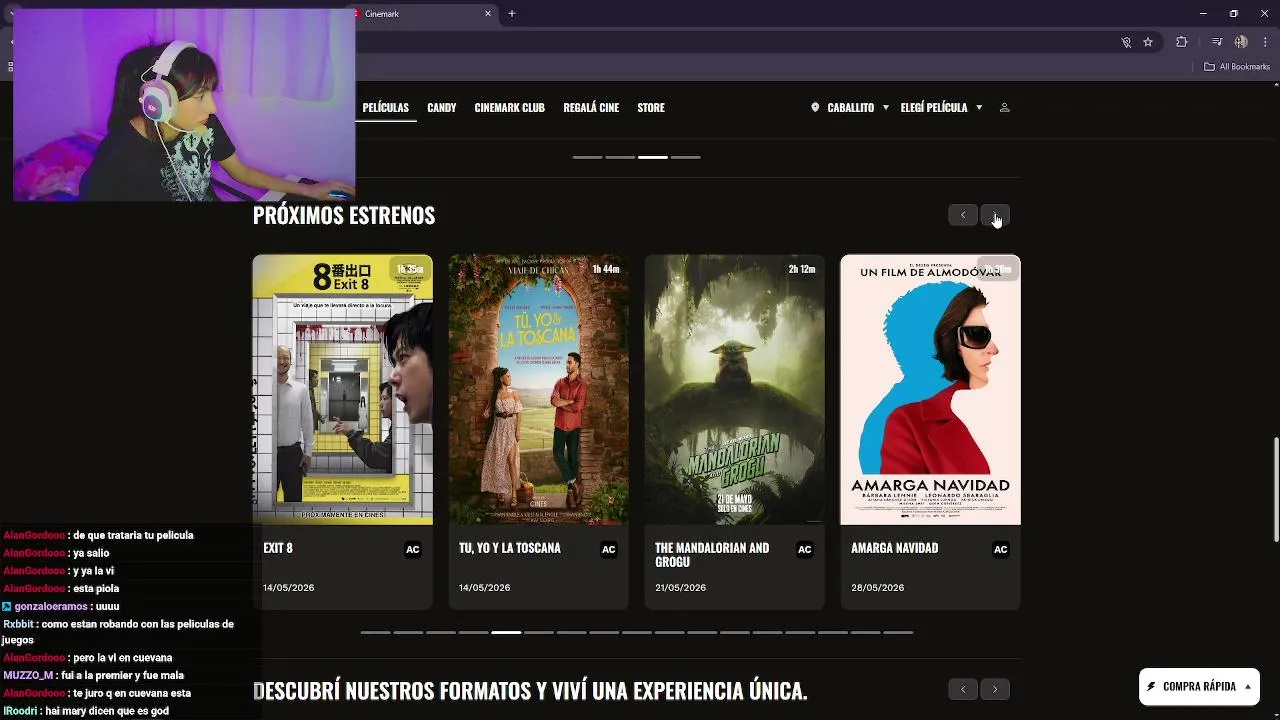Image resolution: width=1280 pixels, height=720 pixels.
Task: Click the location pin icon beside CABALLITO
Action: click(x=815, y=107)
